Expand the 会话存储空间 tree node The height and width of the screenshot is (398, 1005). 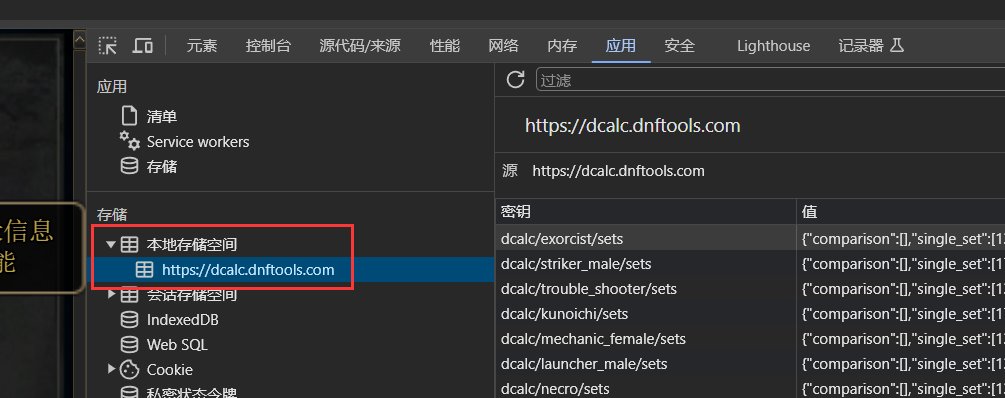point(111,294)
